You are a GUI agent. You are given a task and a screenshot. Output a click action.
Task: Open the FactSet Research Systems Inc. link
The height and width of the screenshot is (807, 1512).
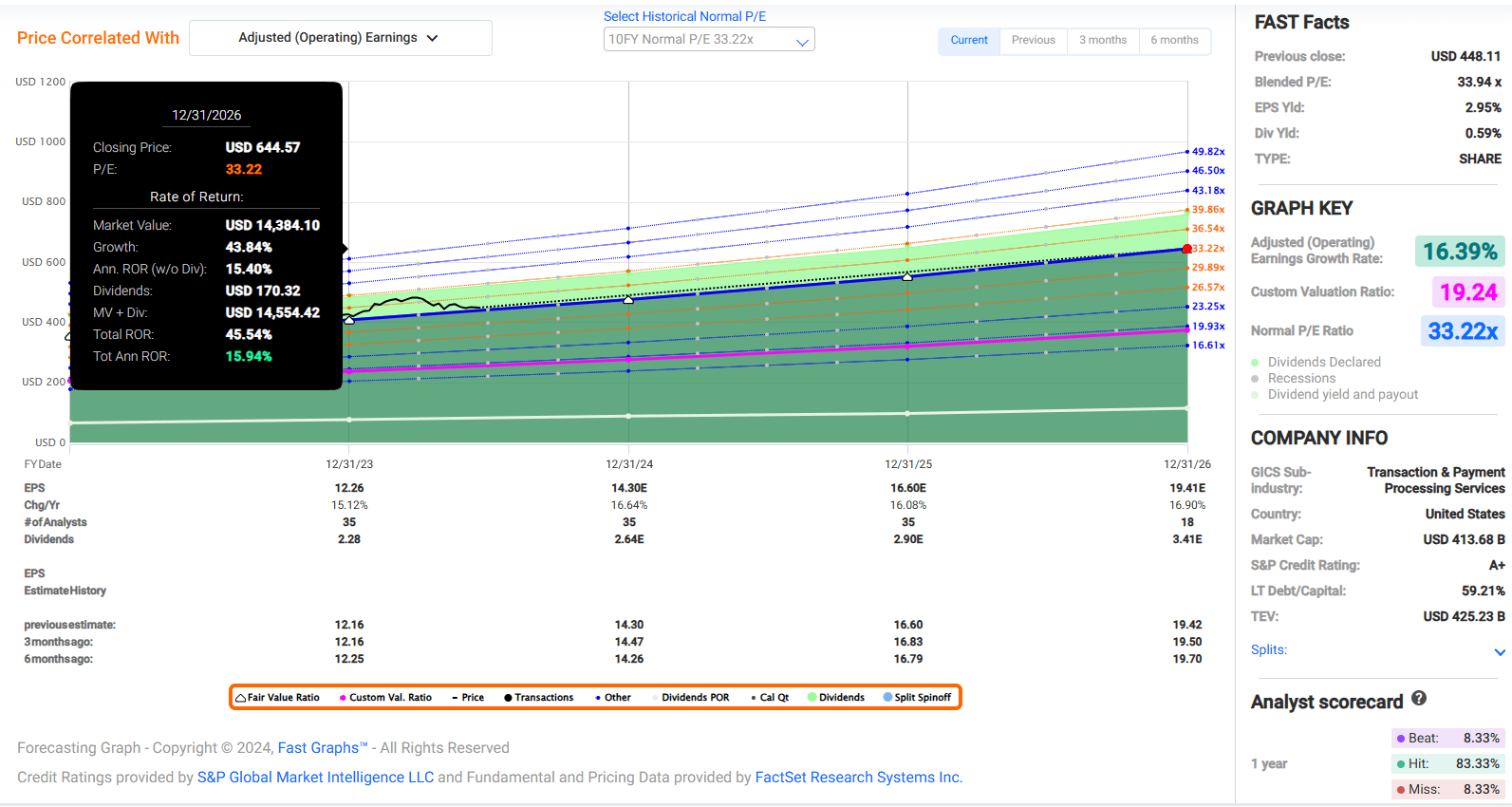point(858,778)
